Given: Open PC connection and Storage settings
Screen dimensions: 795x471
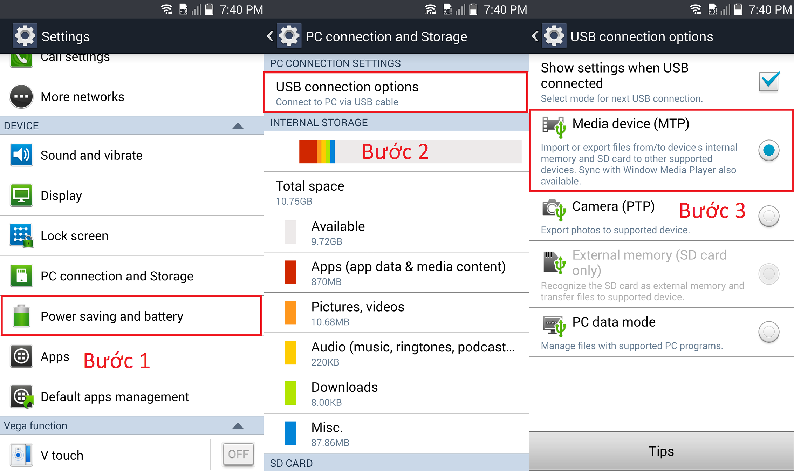Looking at the screenshot, I should (x=117, y=276).
